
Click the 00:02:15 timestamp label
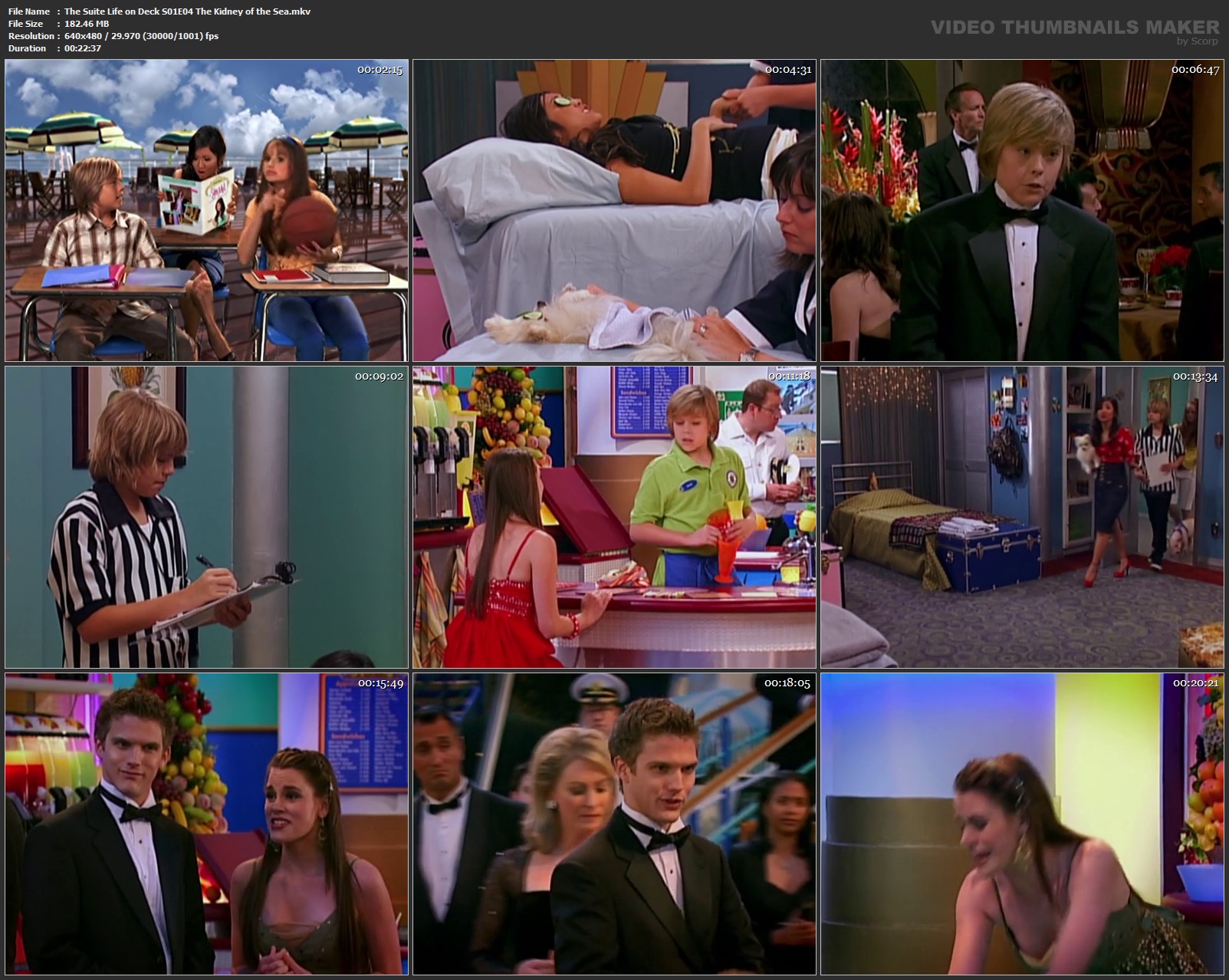pos(380,70)
